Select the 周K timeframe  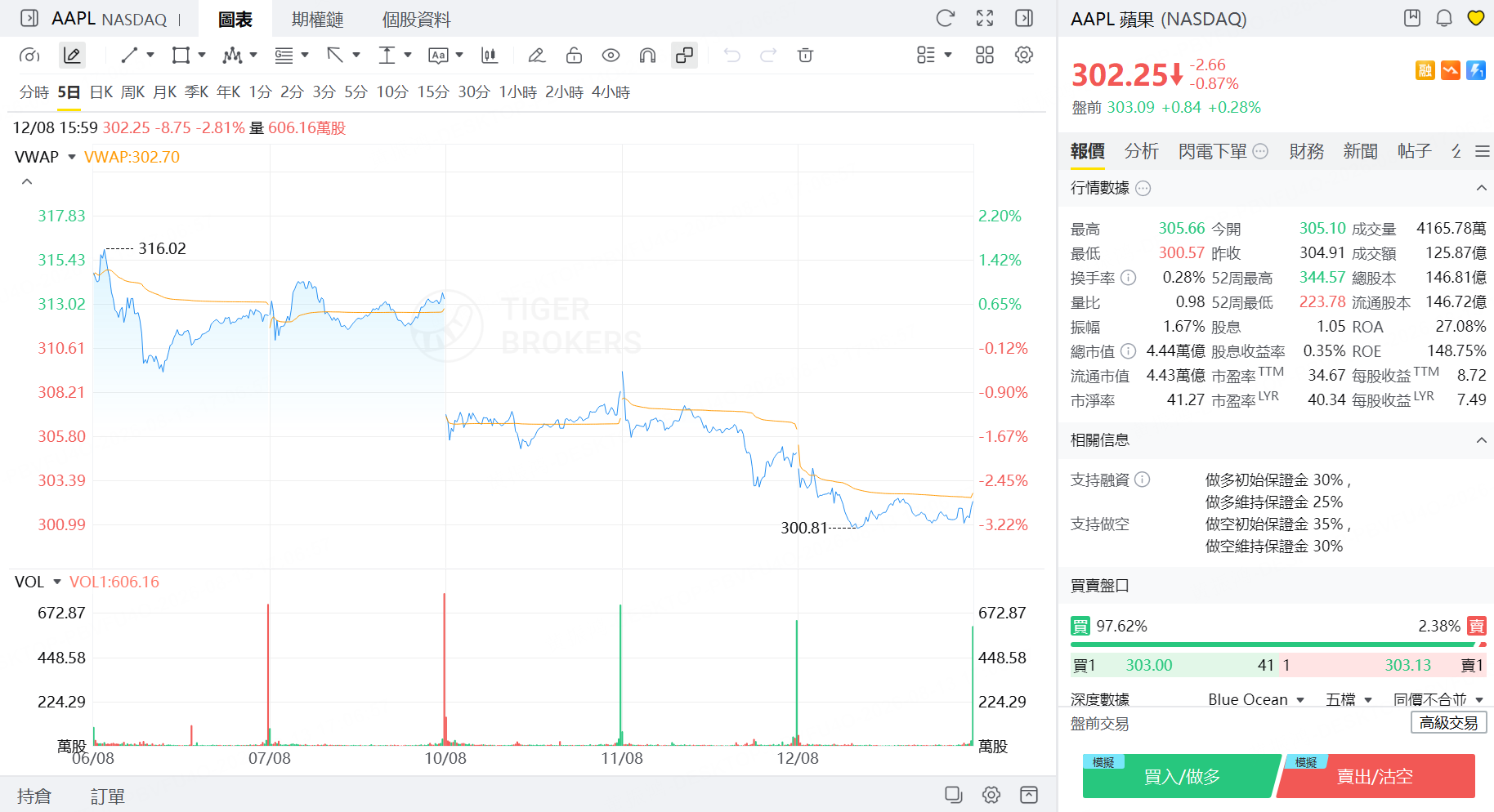pyautogui.click(x=133, y=92)
